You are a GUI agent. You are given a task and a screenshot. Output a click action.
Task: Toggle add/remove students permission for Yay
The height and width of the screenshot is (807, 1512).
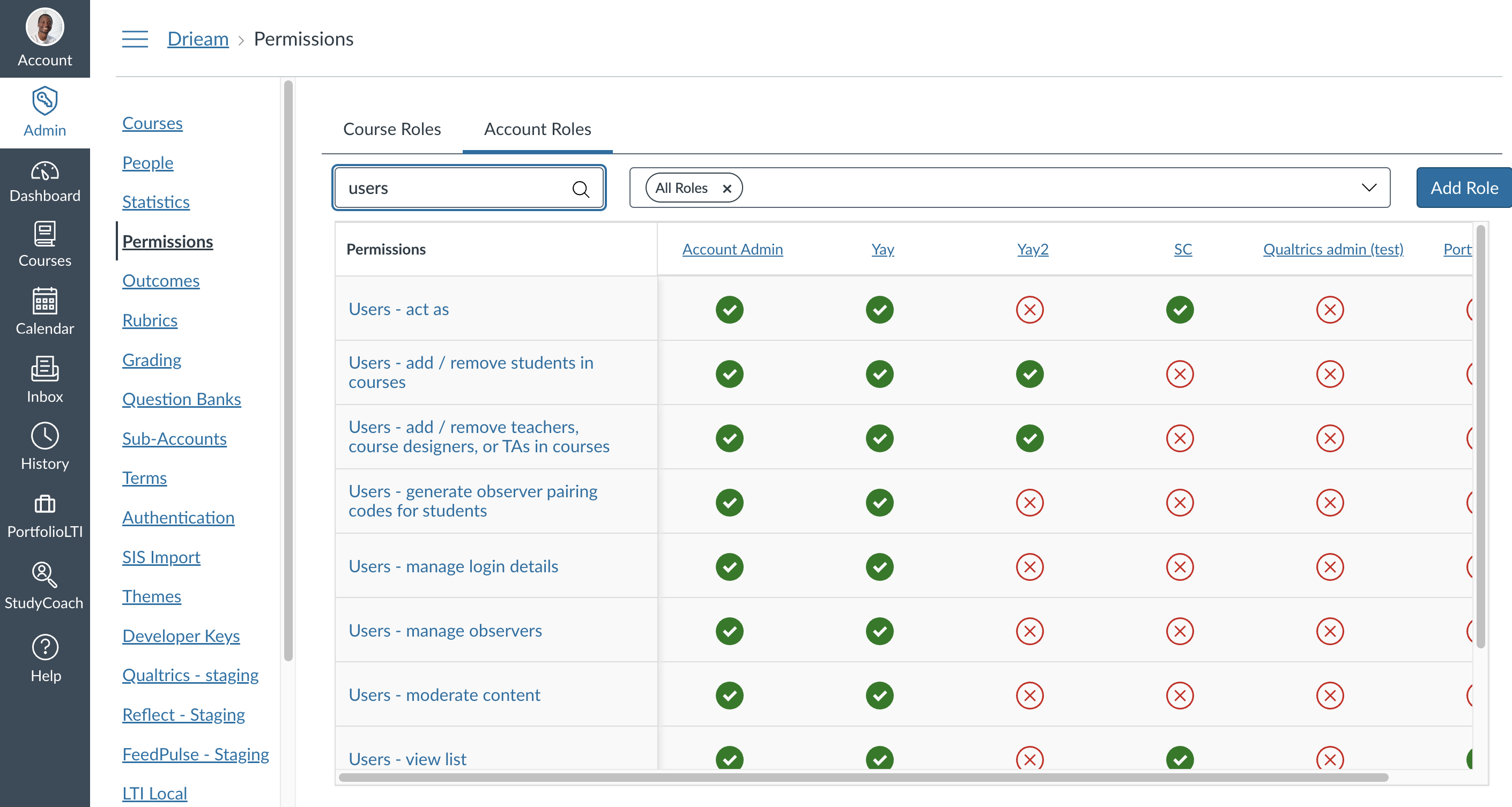(880, 374)
